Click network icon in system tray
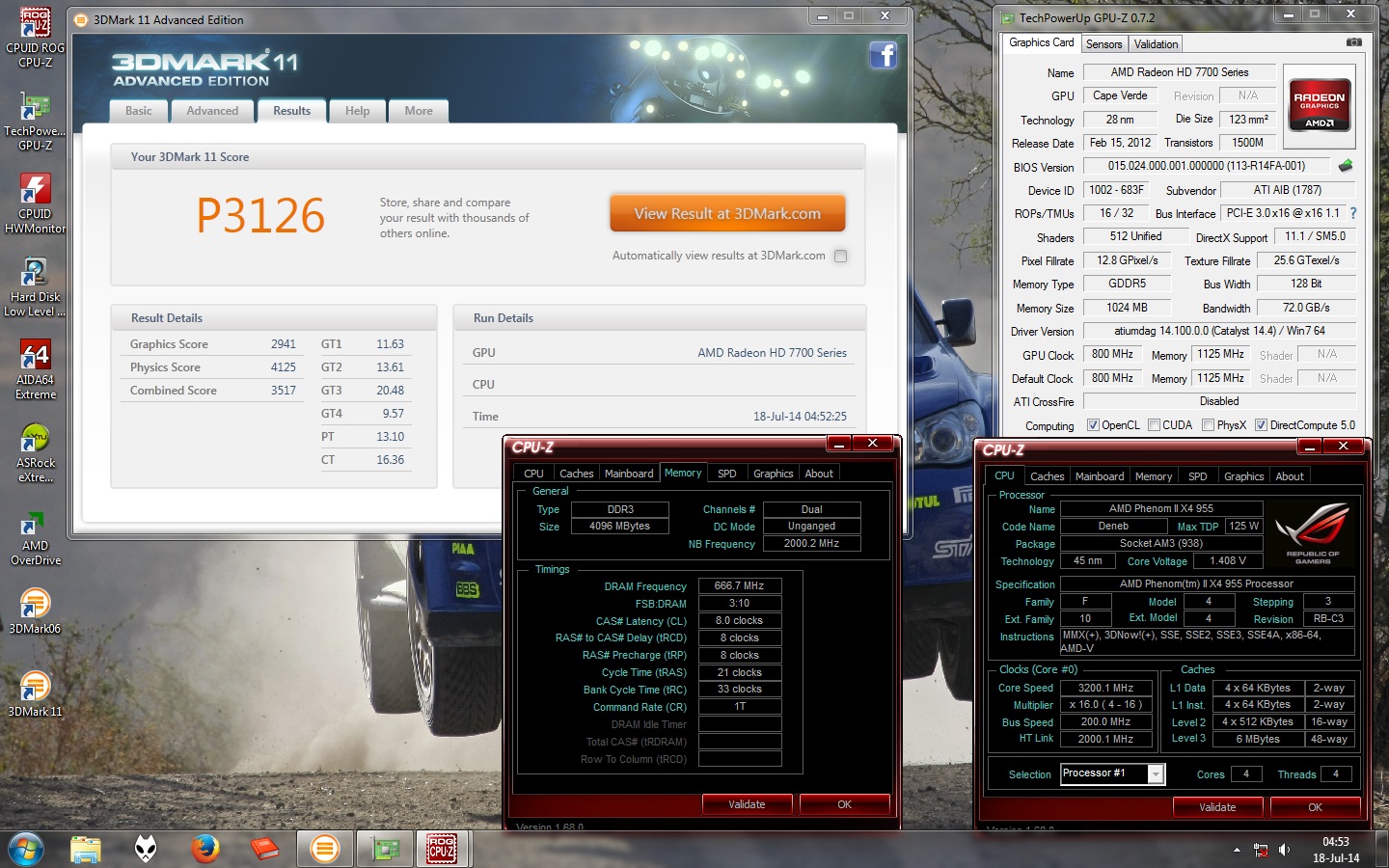 point(1260,850)
